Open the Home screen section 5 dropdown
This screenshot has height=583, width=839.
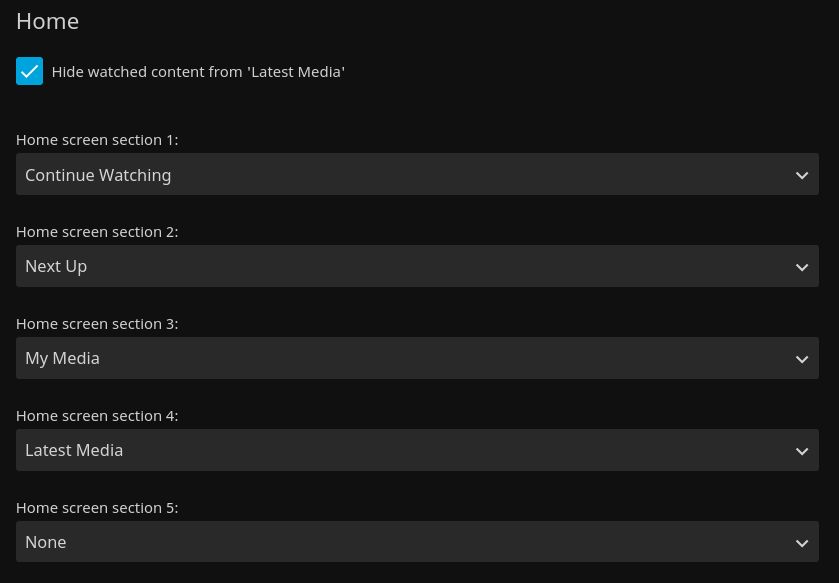click(417, 542)
